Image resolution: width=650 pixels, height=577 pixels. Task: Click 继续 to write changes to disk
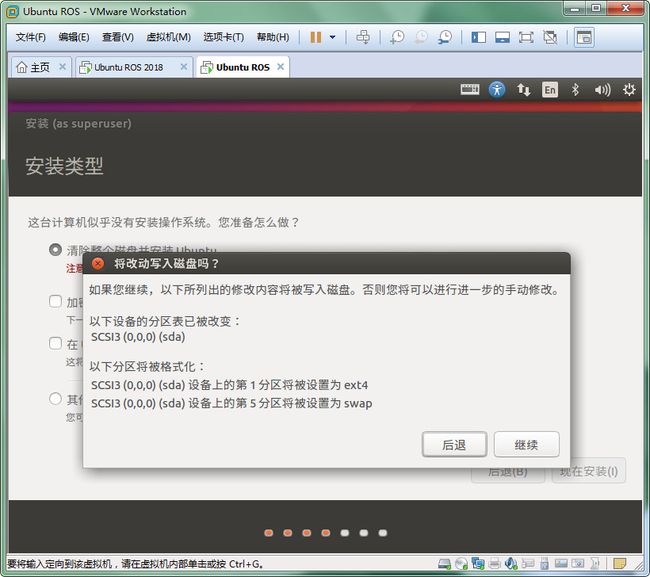[x=526, y=445]
